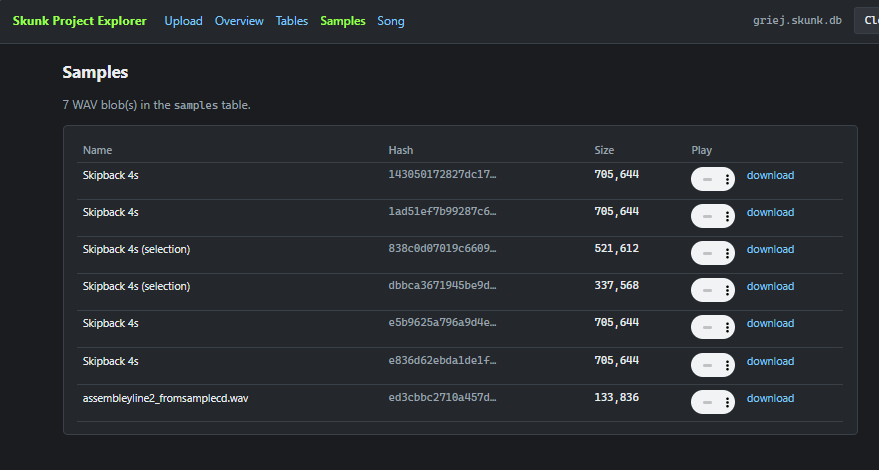The width and height of the screenshot is (879, 470).
Task: Go to the Upload page
Action: point(183,21)
